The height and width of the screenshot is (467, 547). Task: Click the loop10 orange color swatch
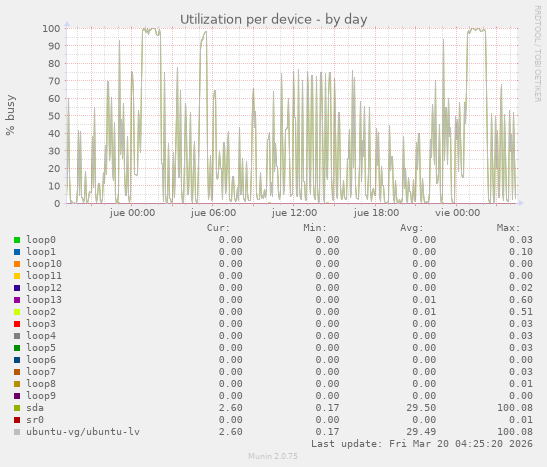(17, 264)
